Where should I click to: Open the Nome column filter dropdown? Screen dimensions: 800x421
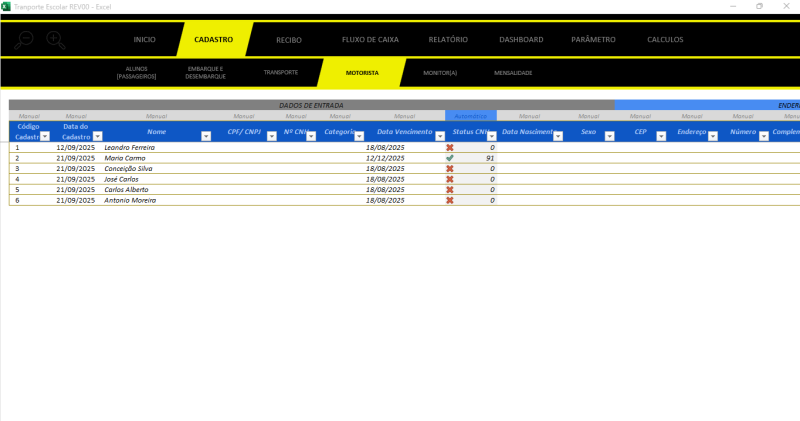[206, 136]
